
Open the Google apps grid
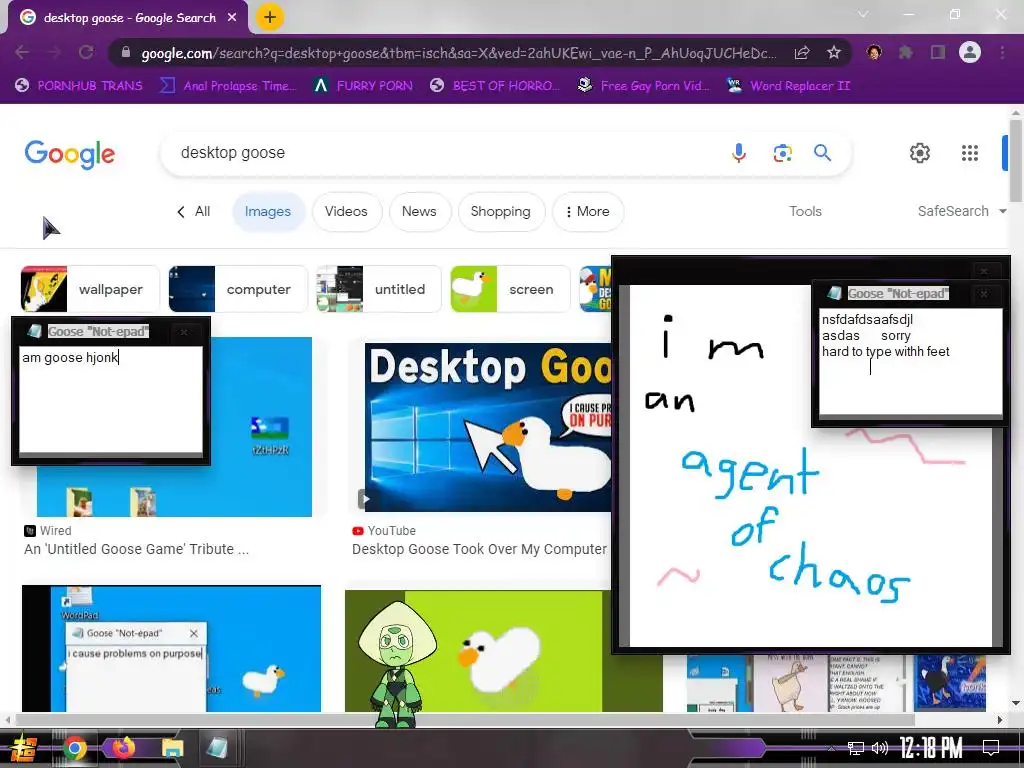point(970,153)
